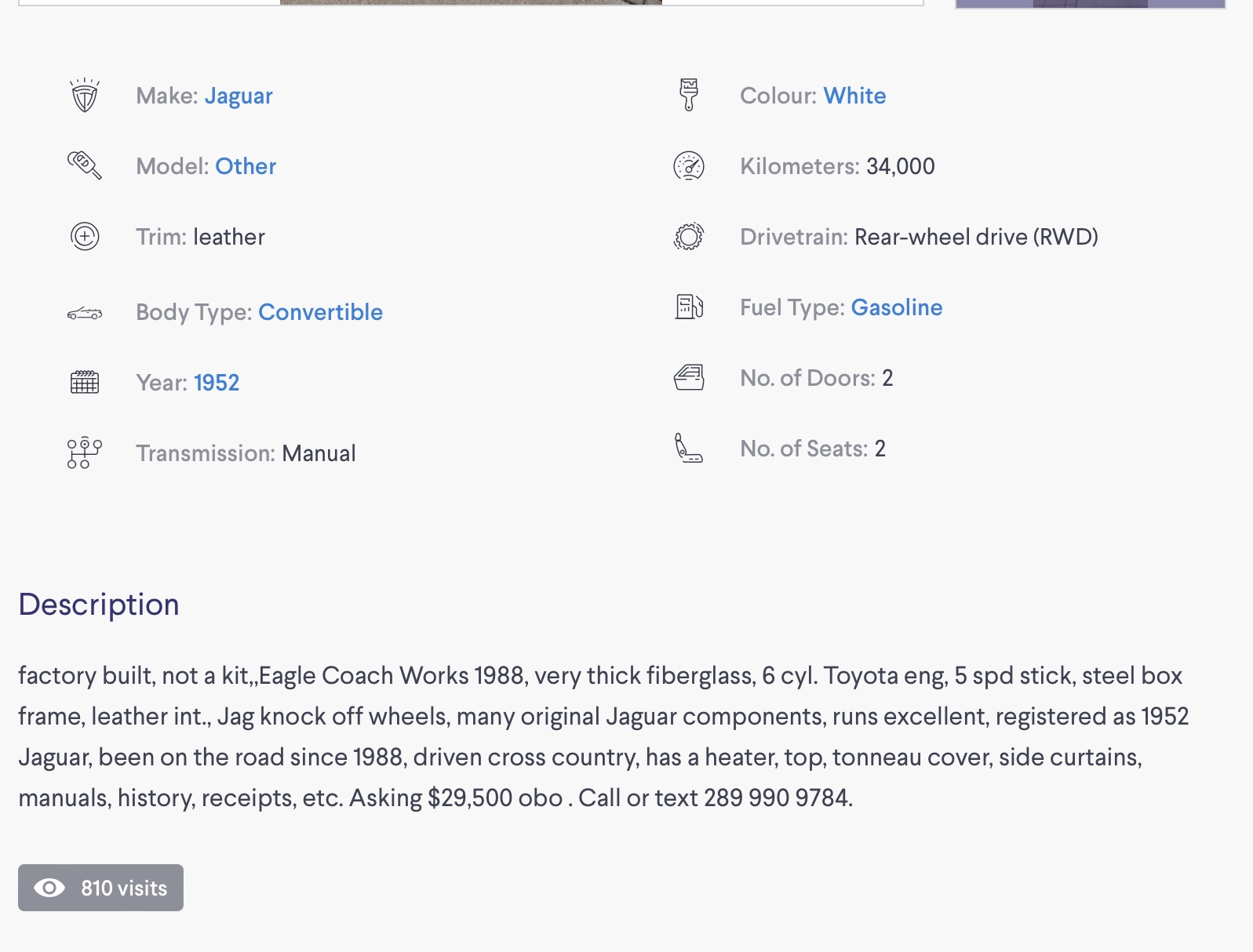Follow the White colour link
The width and height of the screenshot is (1253, 952).
pyautogui.click(x=854, y=96)
